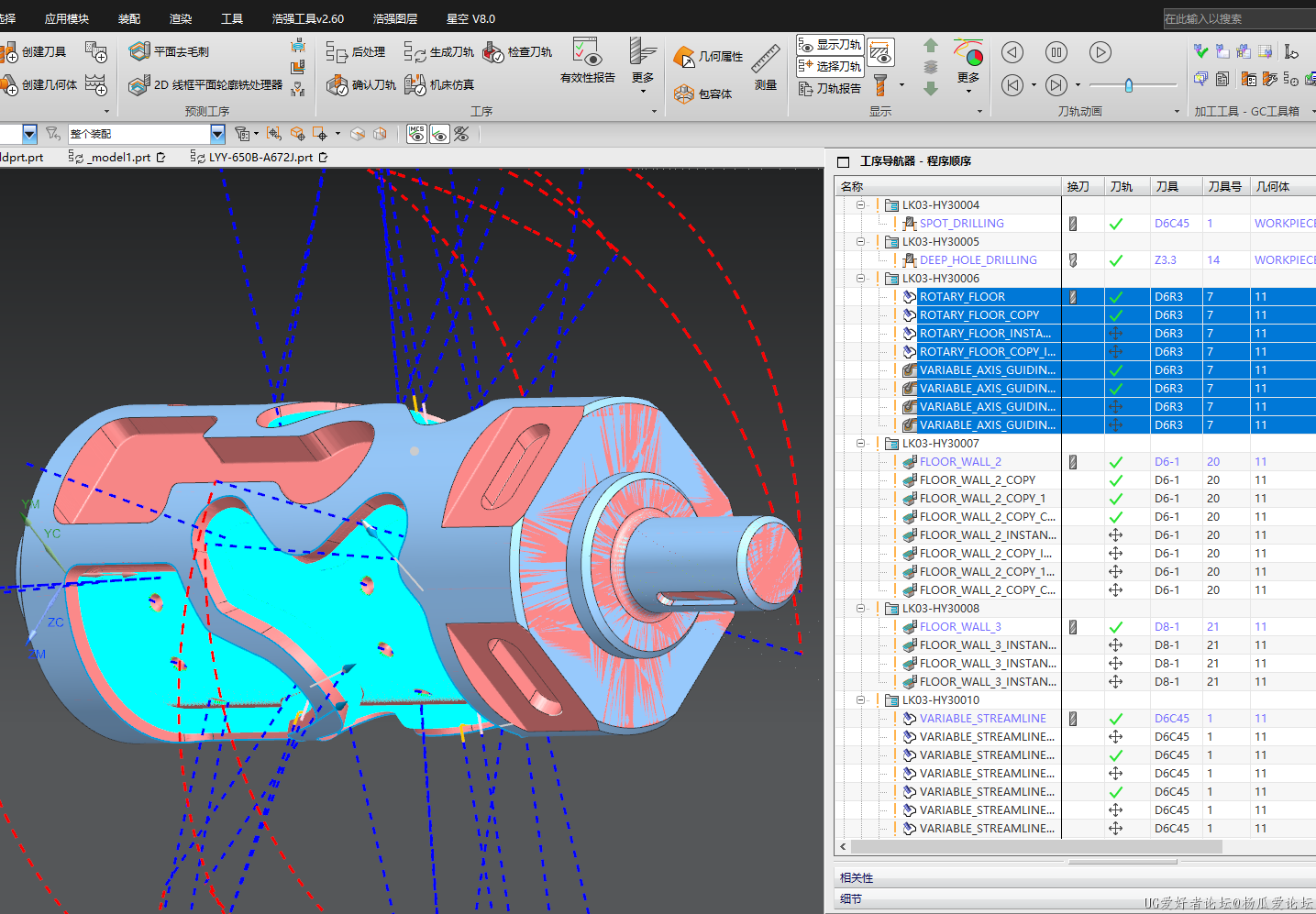Screen dimensions: 1316x914
Task: Jump to next step in animation
Action: tap(1056, 85)
